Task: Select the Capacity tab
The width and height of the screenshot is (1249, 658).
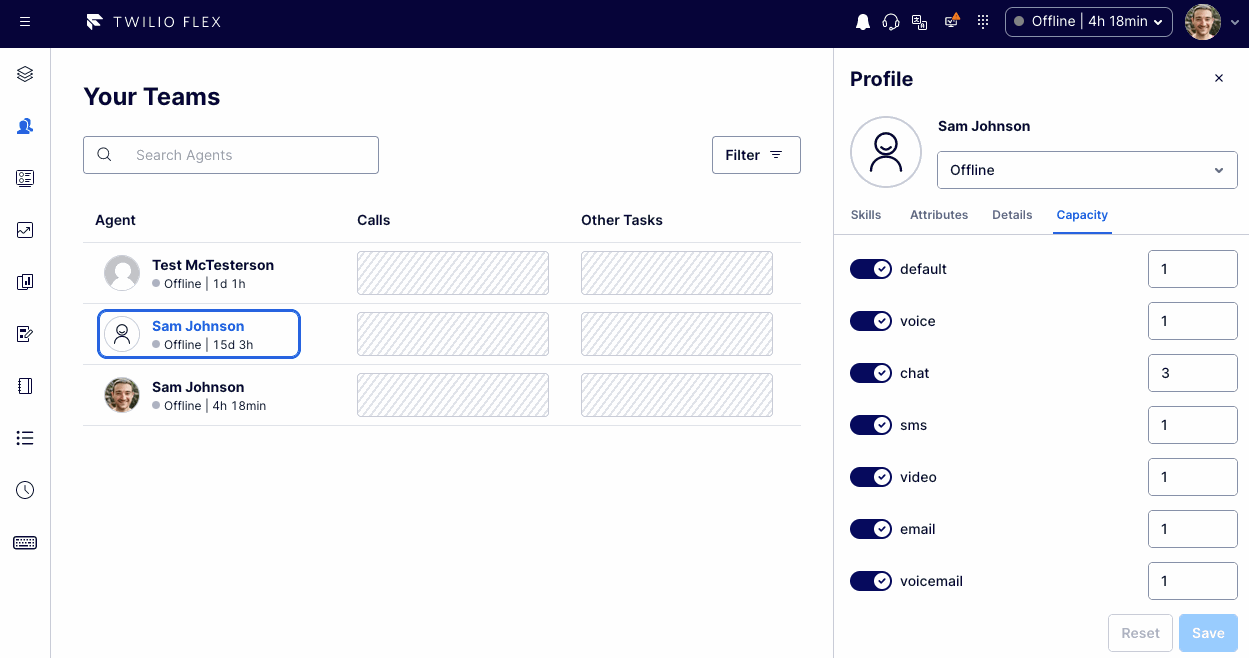Action: [x=1082, y=215]
